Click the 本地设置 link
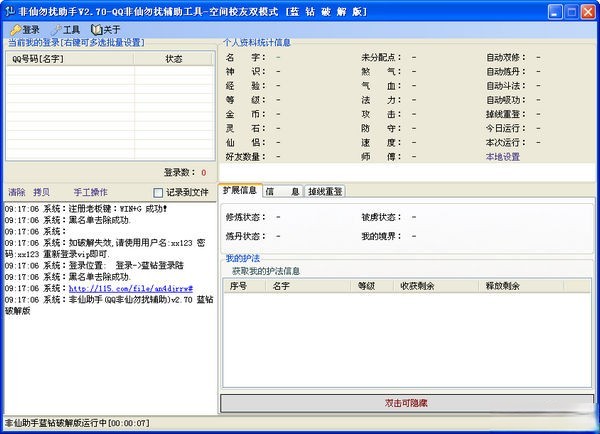The image size is (600, 434). pyautogui.click(x=503, y=156)
